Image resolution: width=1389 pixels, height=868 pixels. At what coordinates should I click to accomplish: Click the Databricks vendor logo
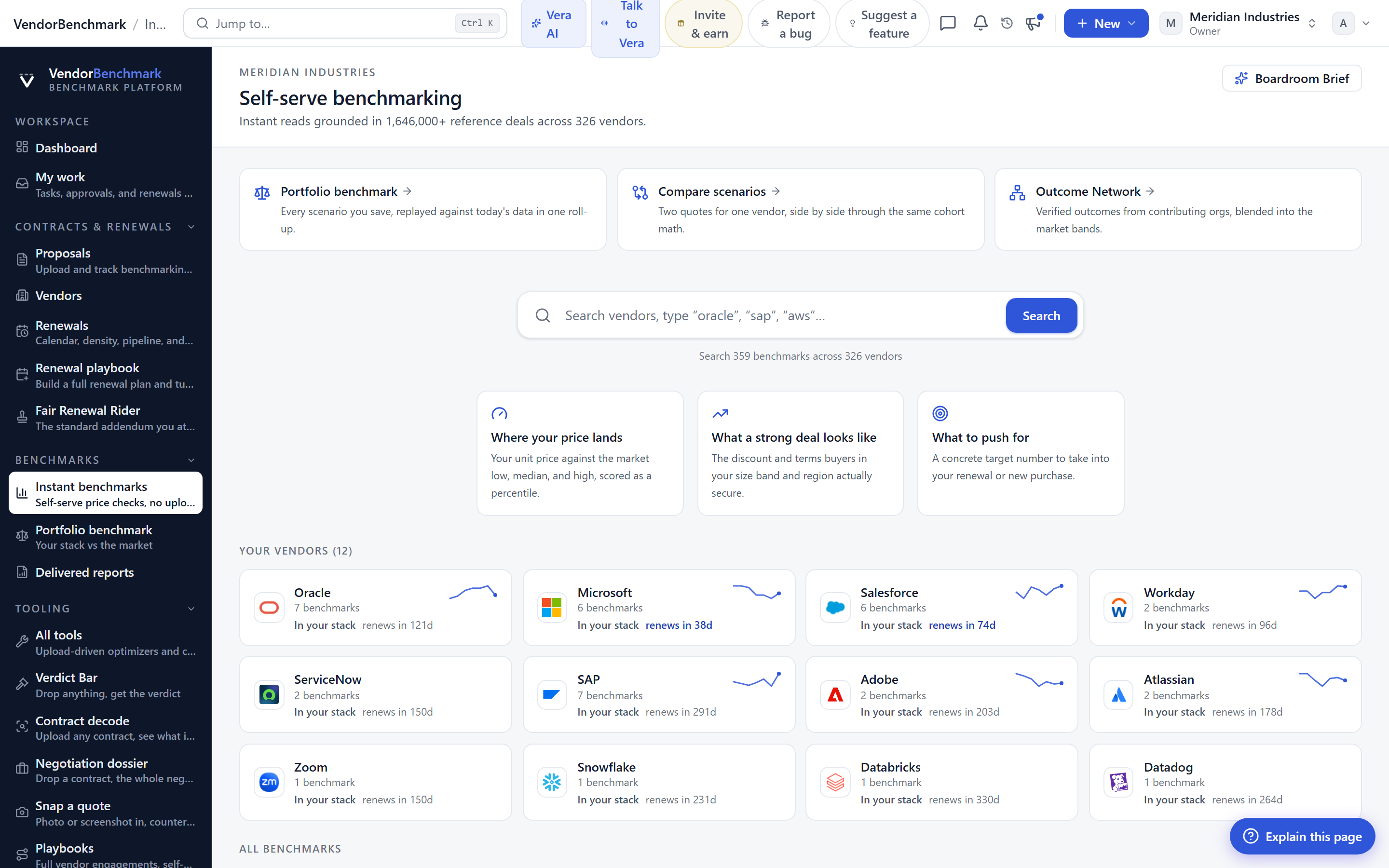pyautogui.click(x=835, y=782)
